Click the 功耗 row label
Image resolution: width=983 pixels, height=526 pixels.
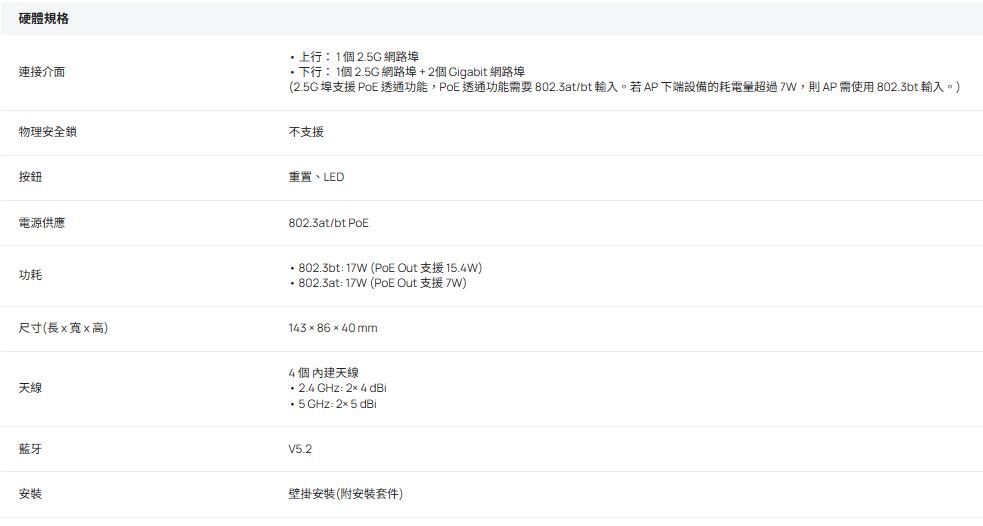click(x=30, y=275)
